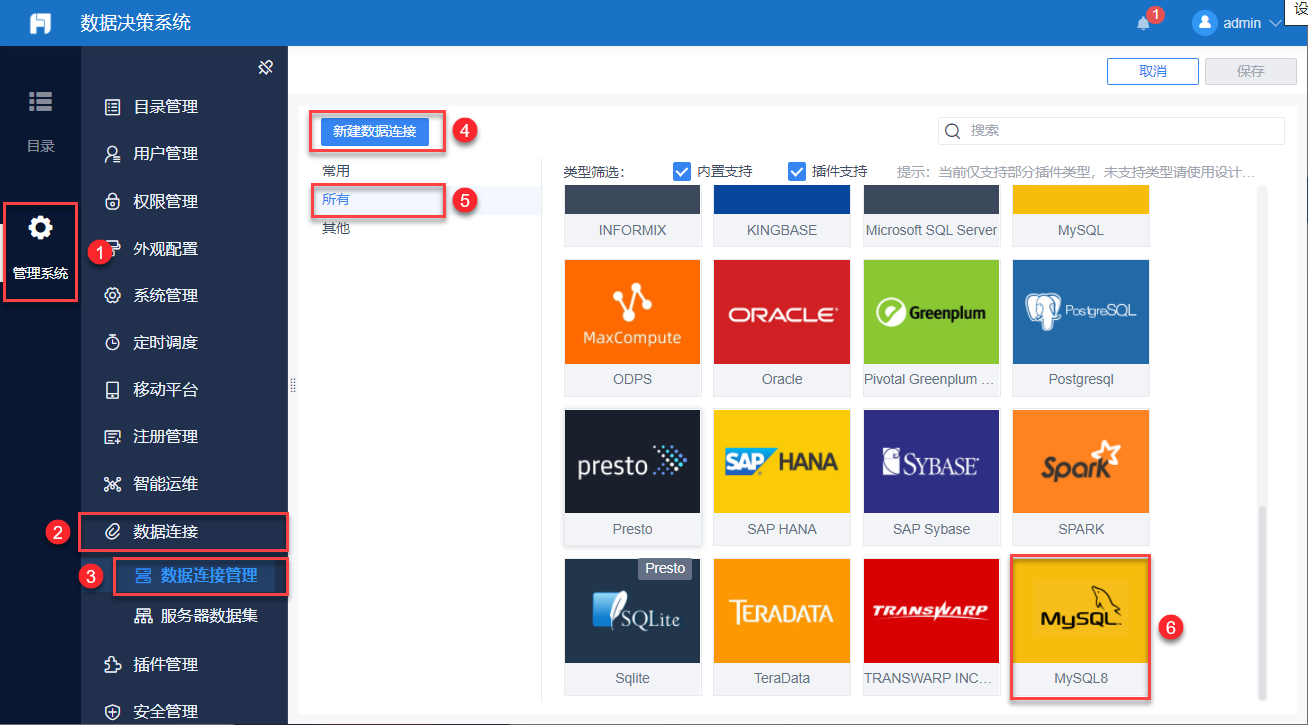Select the SAP HANA tile

[x=782, y=477]
